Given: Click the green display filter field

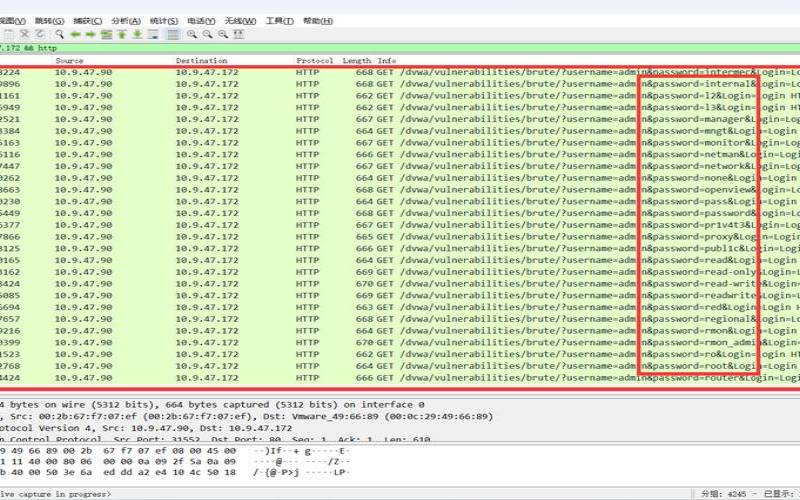Looking at the screenshot, I should [400, 47].
